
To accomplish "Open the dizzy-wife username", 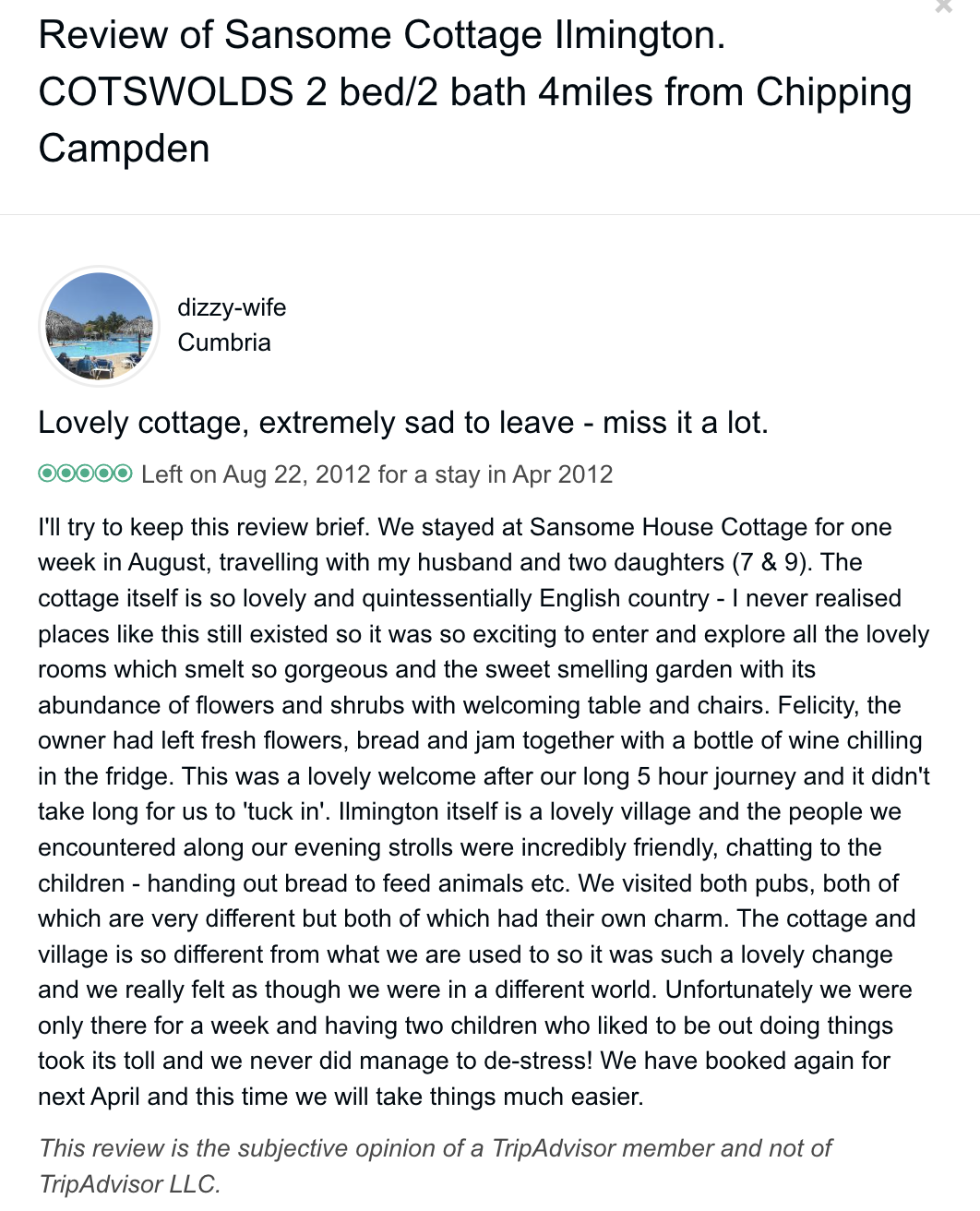I will coord(232,307).
